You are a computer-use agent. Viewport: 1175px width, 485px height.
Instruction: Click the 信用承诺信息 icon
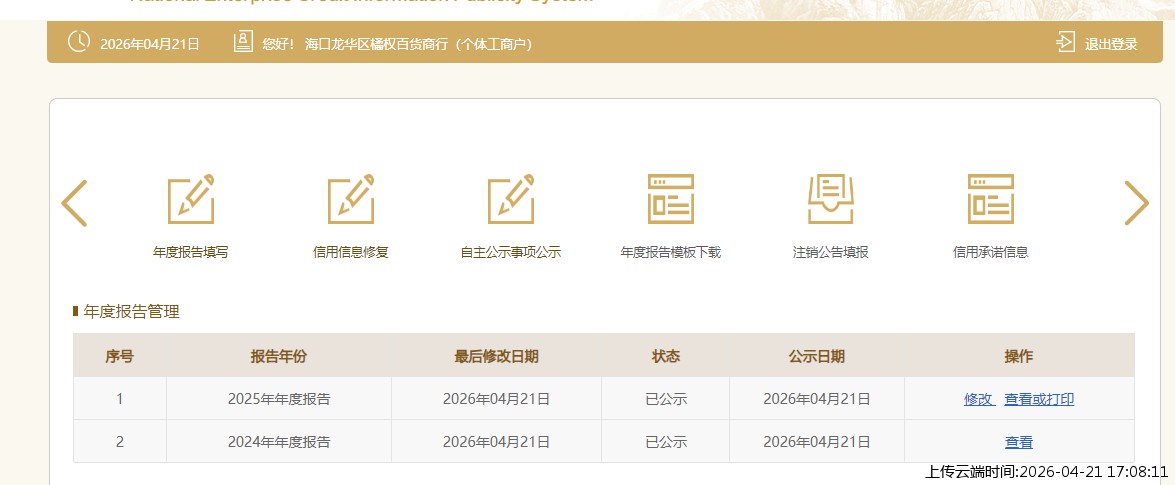(x=990, y=199)
